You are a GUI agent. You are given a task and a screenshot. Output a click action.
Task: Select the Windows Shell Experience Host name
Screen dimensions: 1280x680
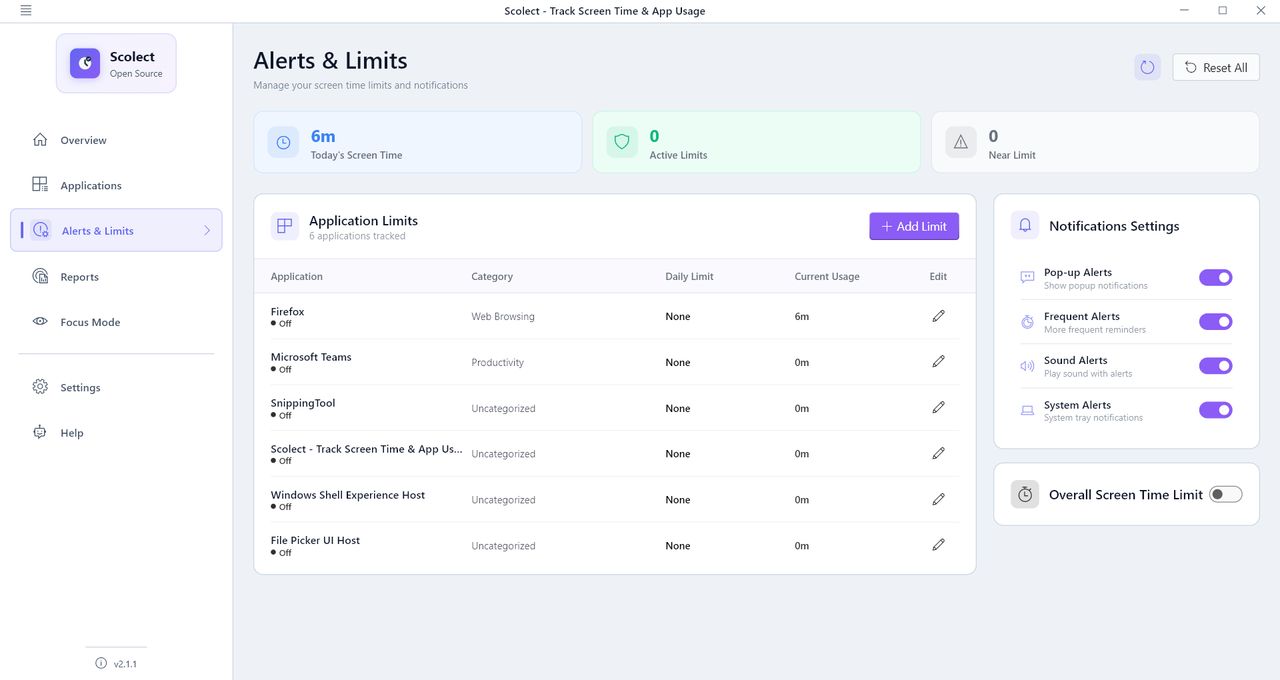tap(348, 495)
